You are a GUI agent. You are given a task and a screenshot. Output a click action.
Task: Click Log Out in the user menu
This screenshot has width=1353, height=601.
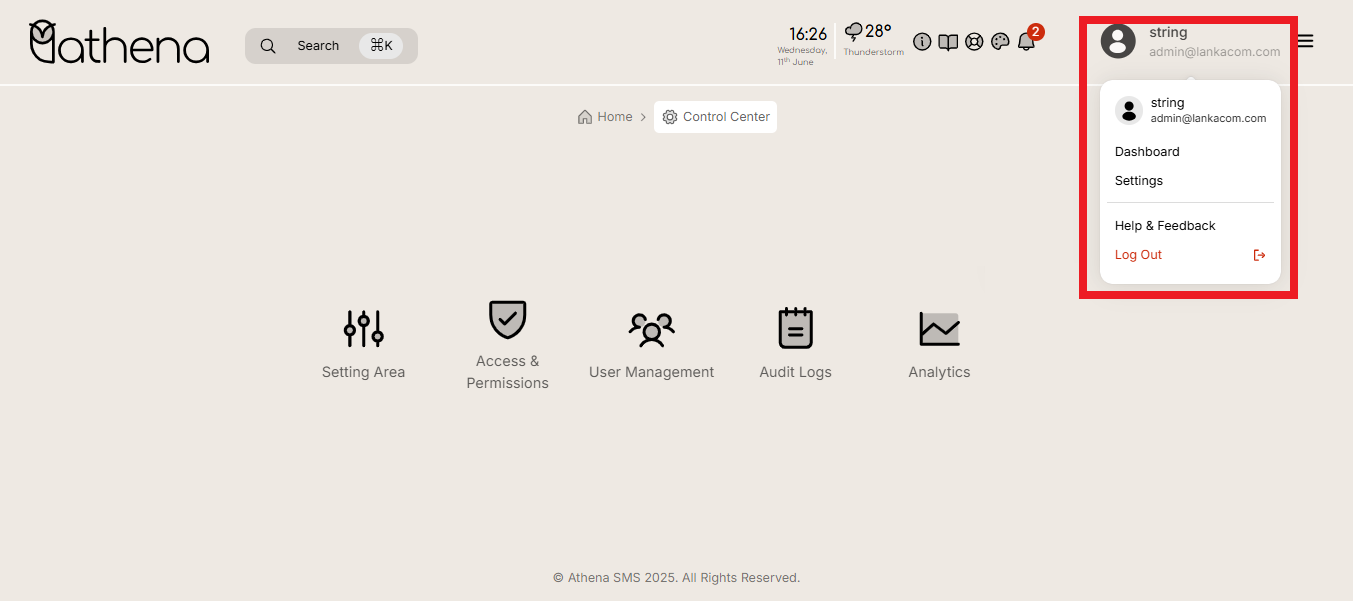1139,255
